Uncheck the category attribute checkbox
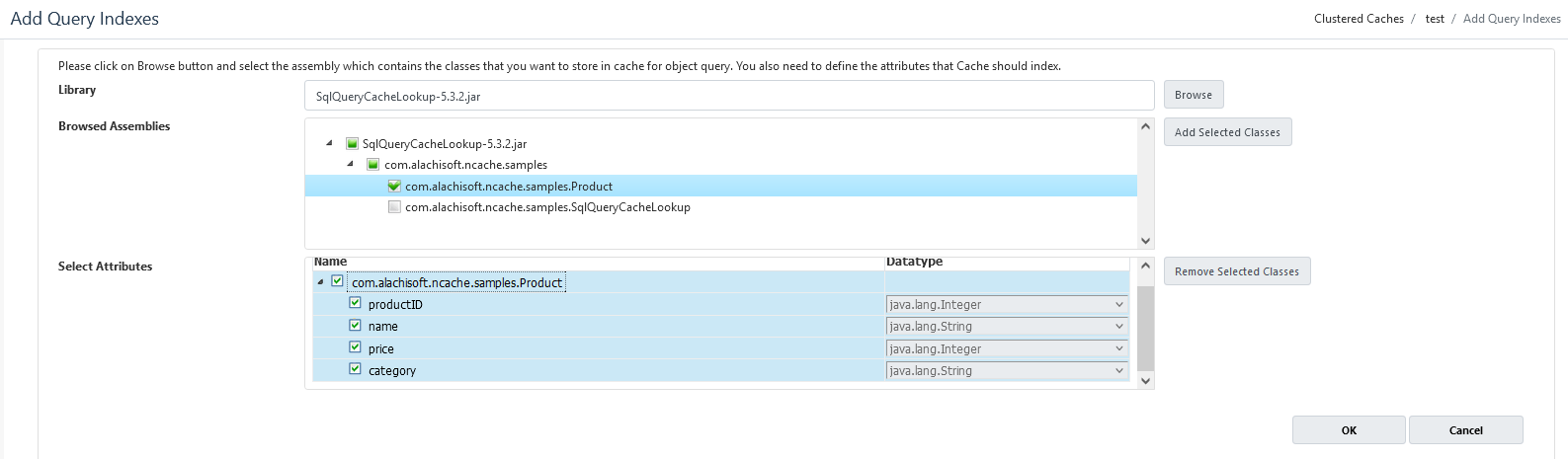Viewport: 1568px width, 459px height. click(355, 369)
